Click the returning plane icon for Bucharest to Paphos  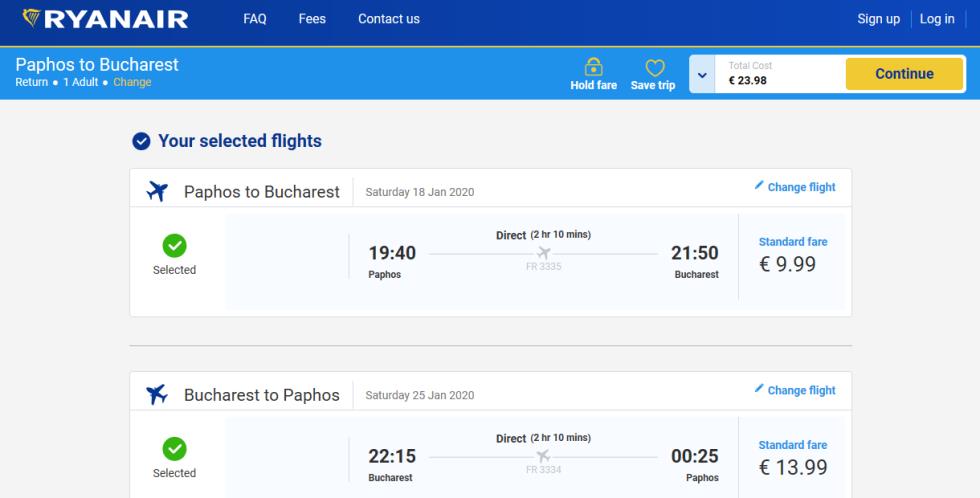click(157, 394)
